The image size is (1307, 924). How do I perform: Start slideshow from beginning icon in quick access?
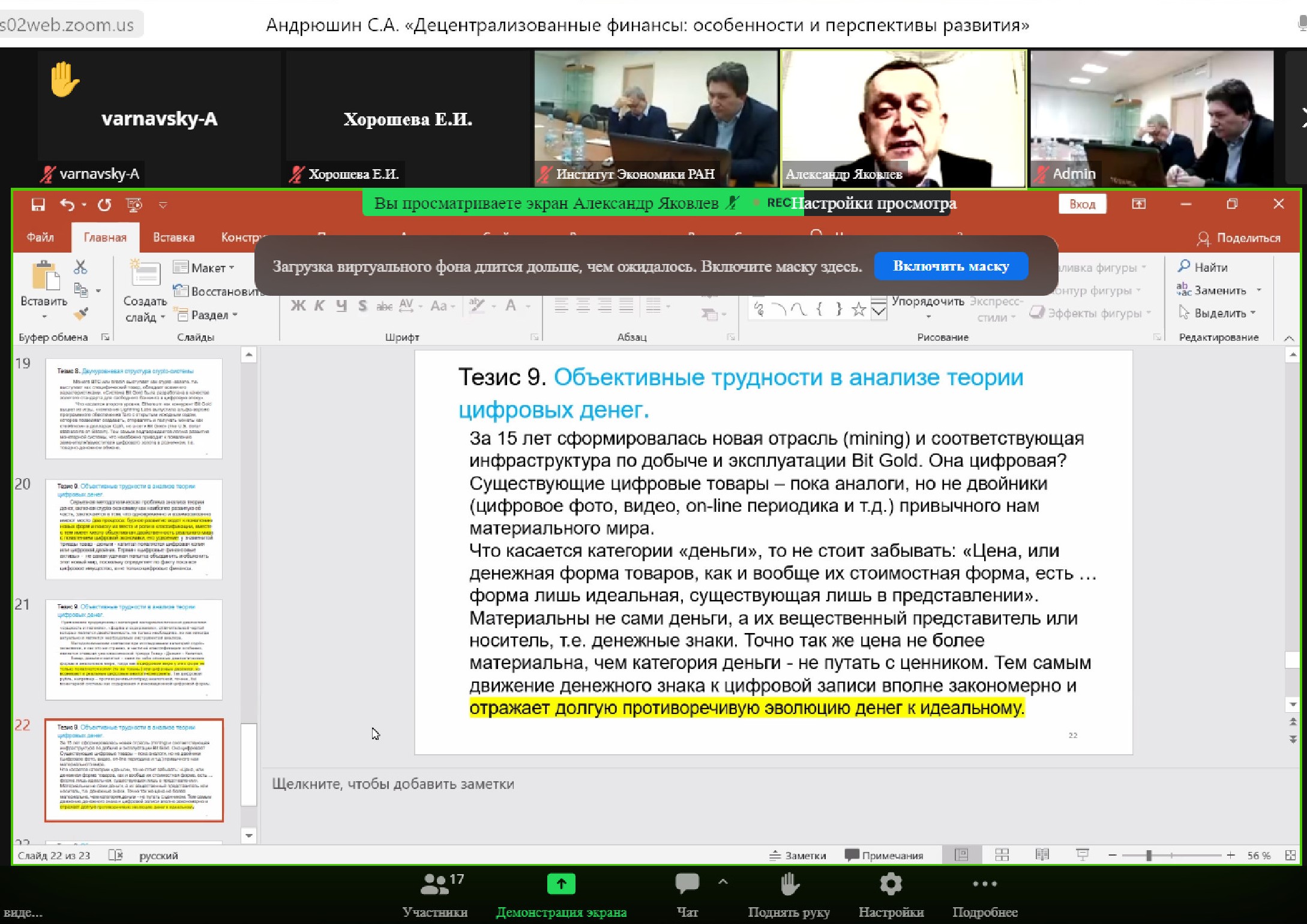point(134,205)
